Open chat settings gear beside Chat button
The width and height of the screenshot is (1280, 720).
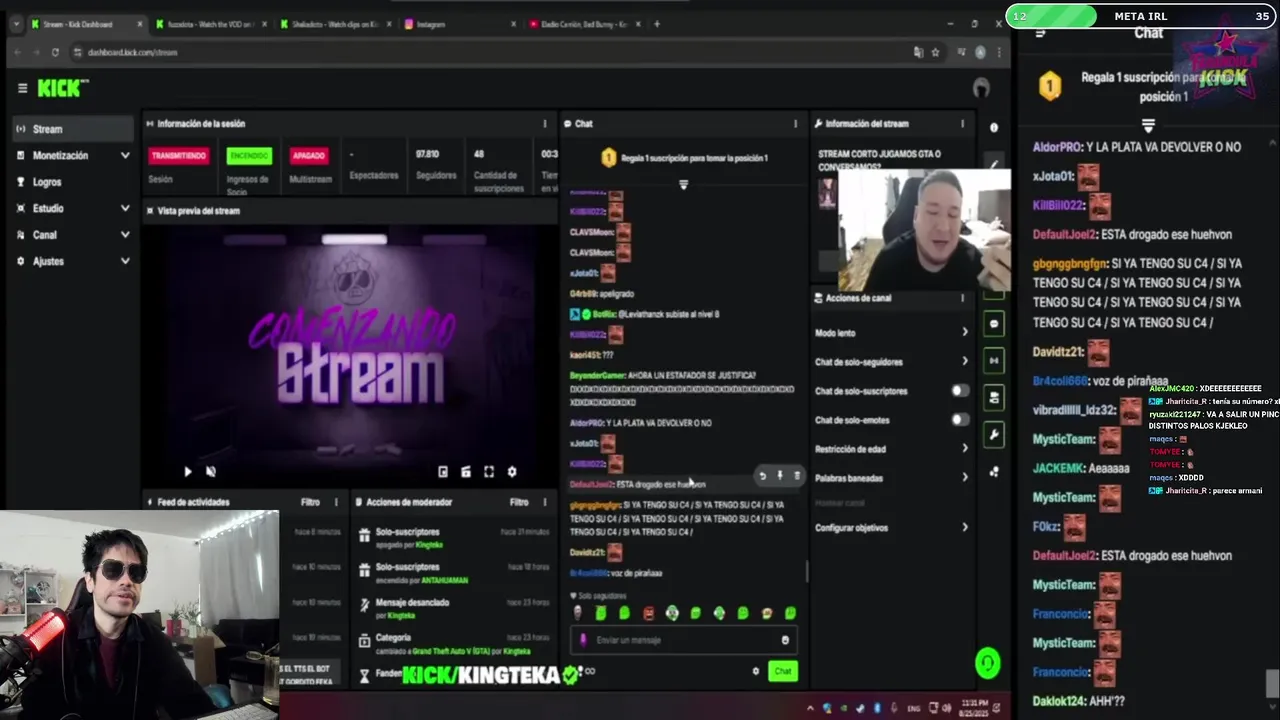(756, 672)
